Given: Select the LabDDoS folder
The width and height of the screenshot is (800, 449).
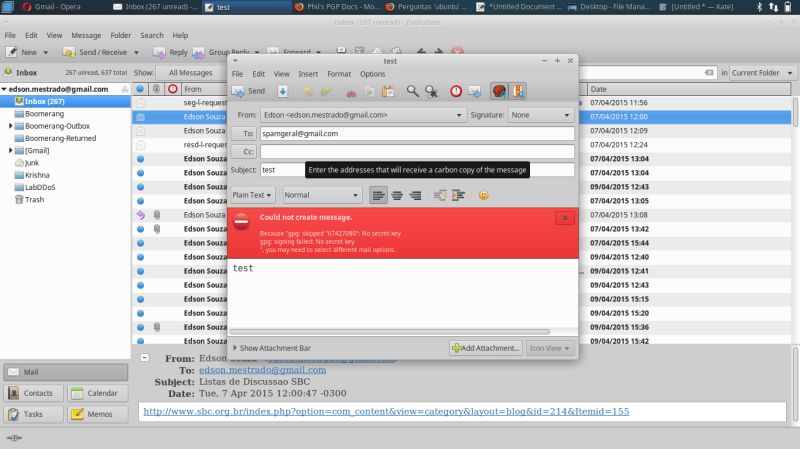Looking at the screenshot, I should [40, 187].
